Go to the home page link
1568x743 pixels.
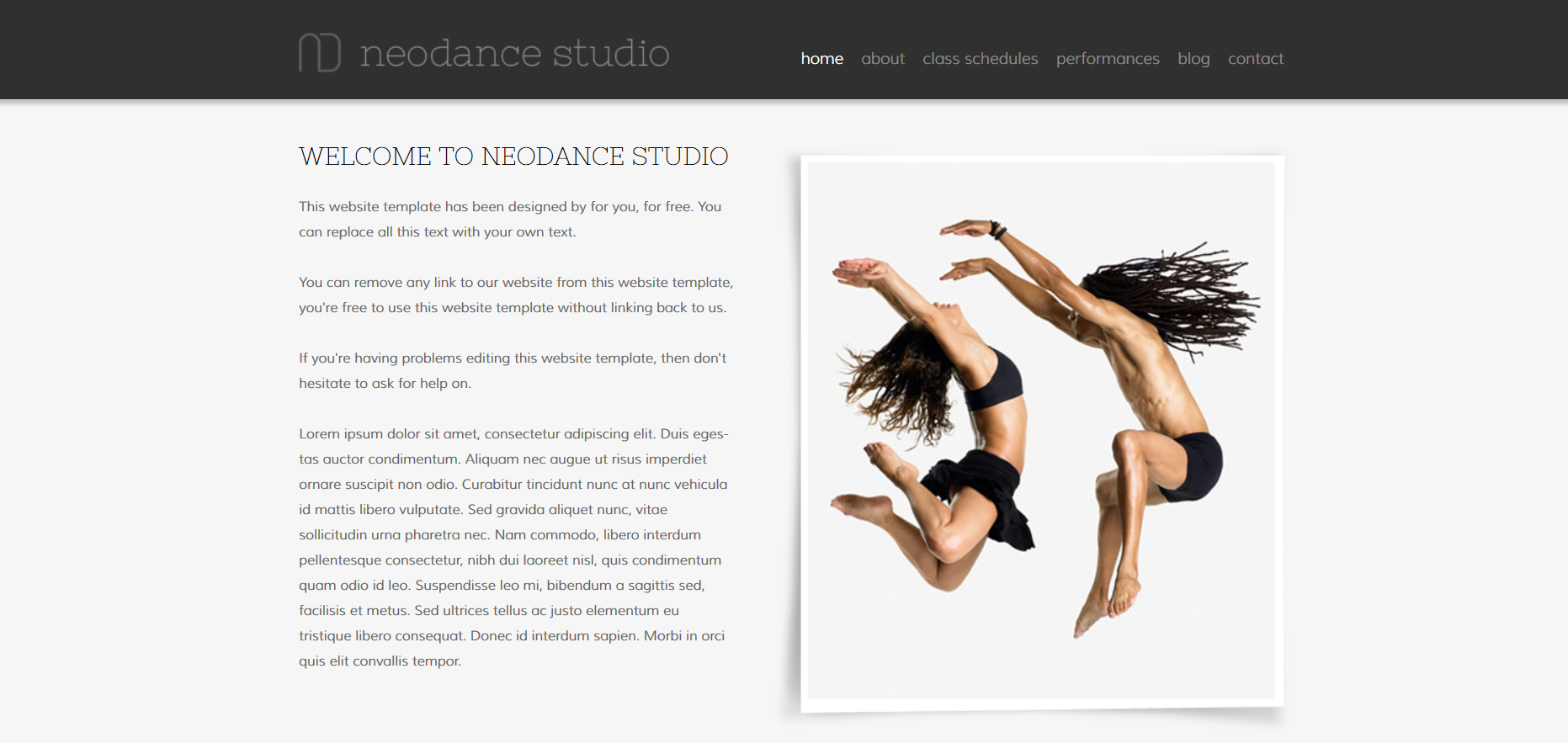click(821, 59)
